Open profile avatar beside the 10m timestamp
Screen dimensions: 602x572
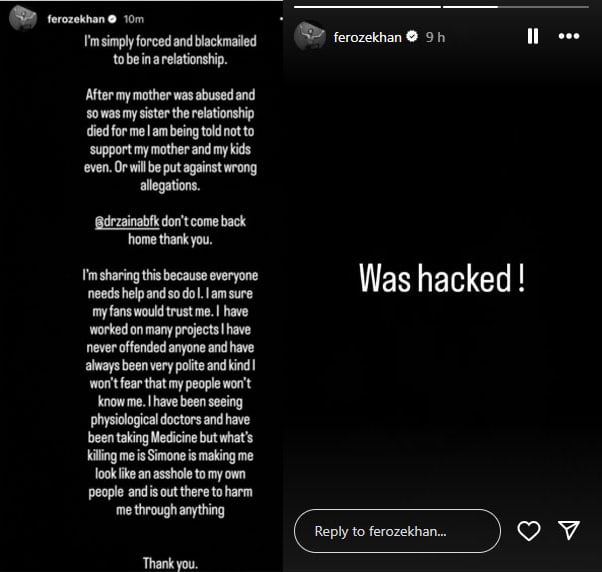pos(23,18)
